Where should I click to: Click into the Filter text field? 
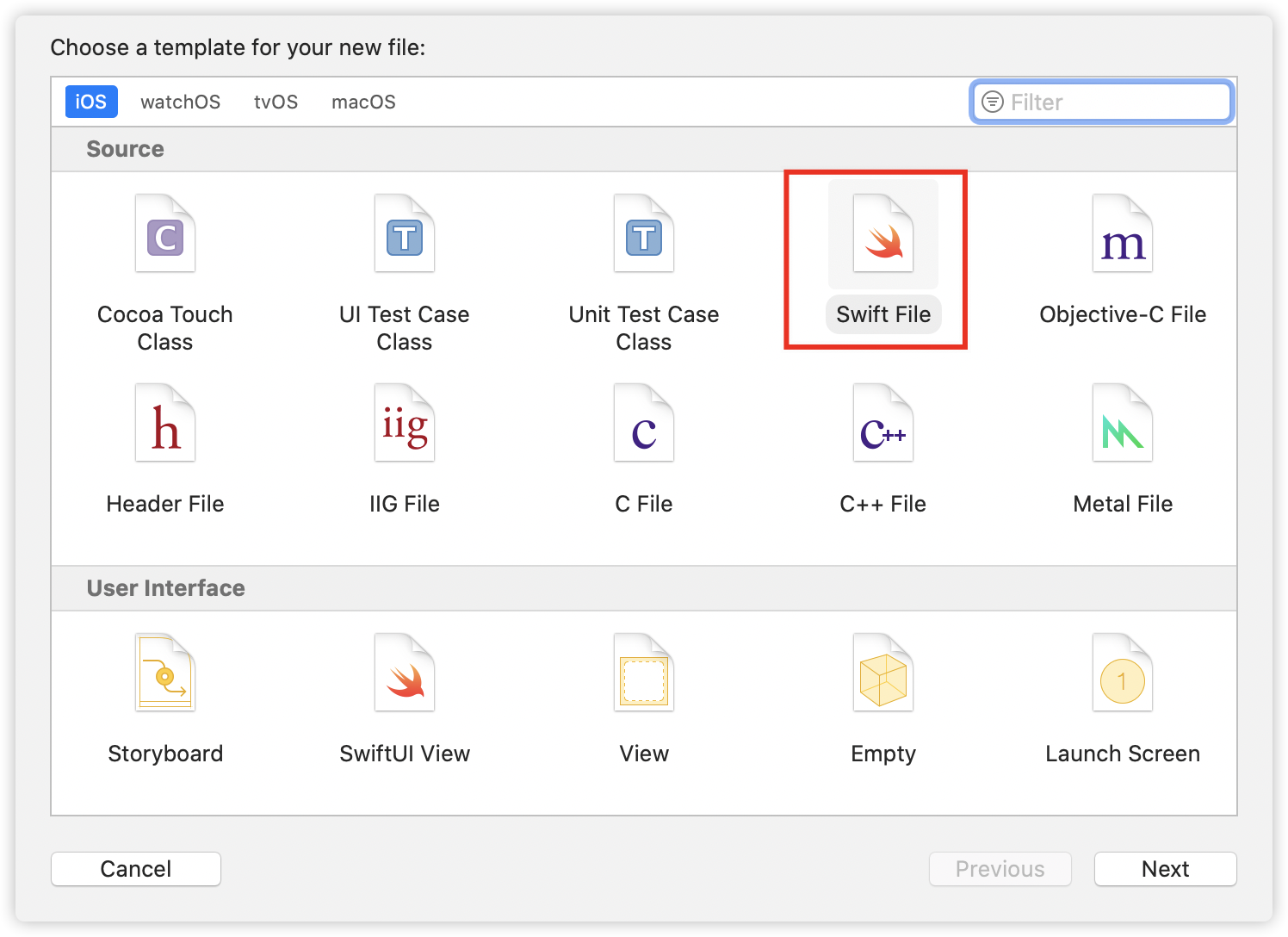[x=1103, y=102]
